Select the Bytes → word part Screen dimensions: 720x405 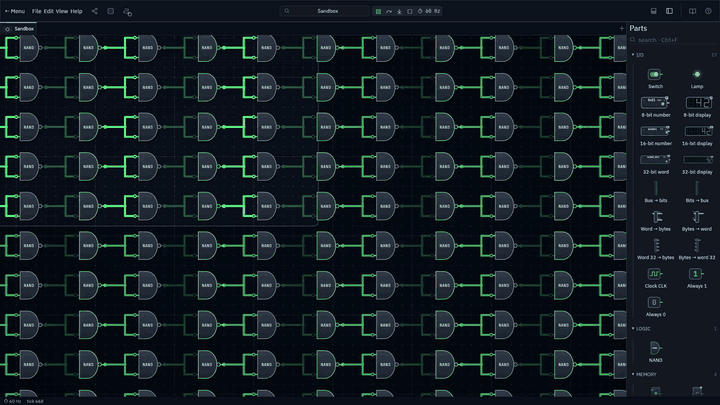point(697,221)
